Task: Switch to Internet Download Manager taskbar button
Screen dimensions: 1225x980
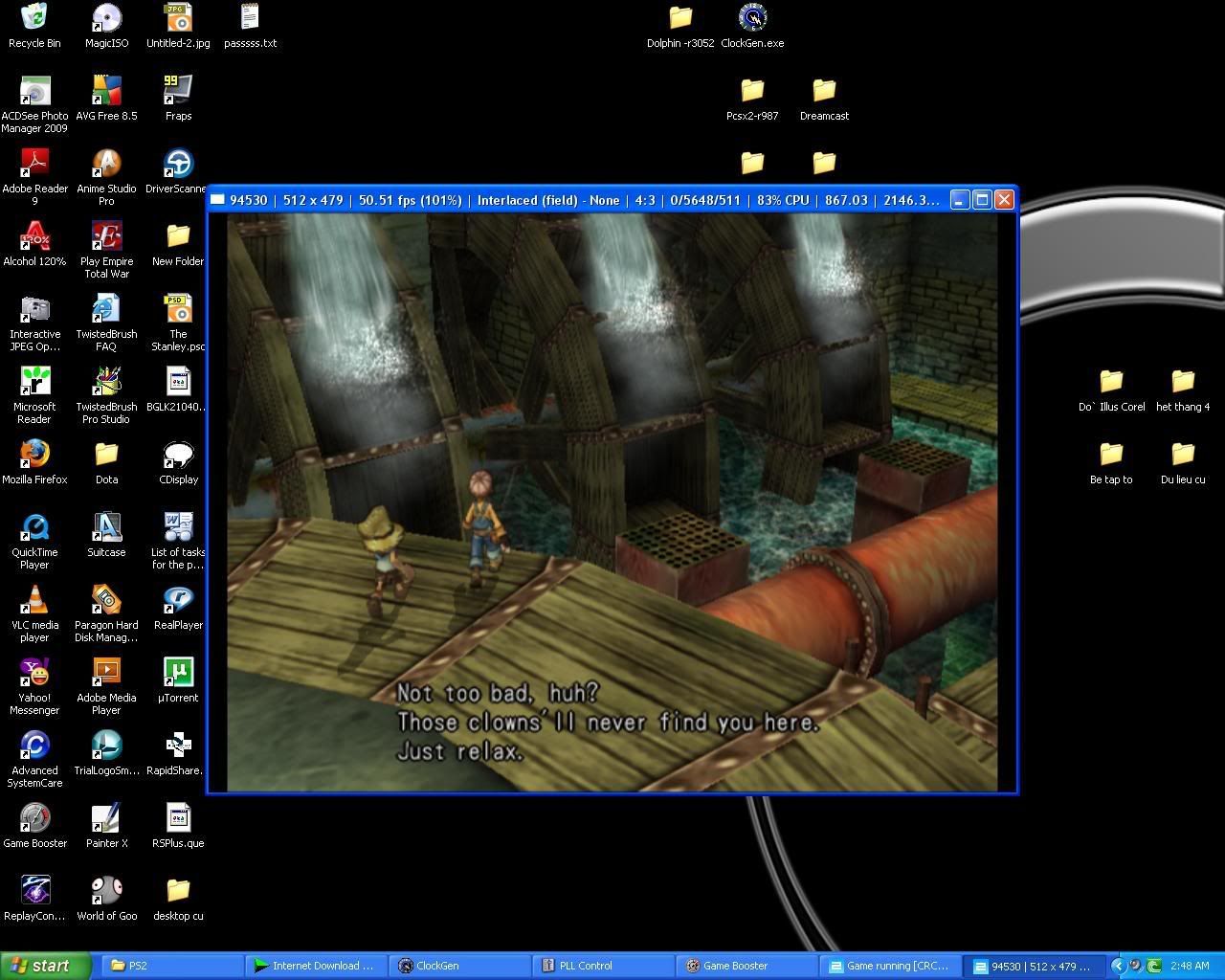Action: pos(316,966)
